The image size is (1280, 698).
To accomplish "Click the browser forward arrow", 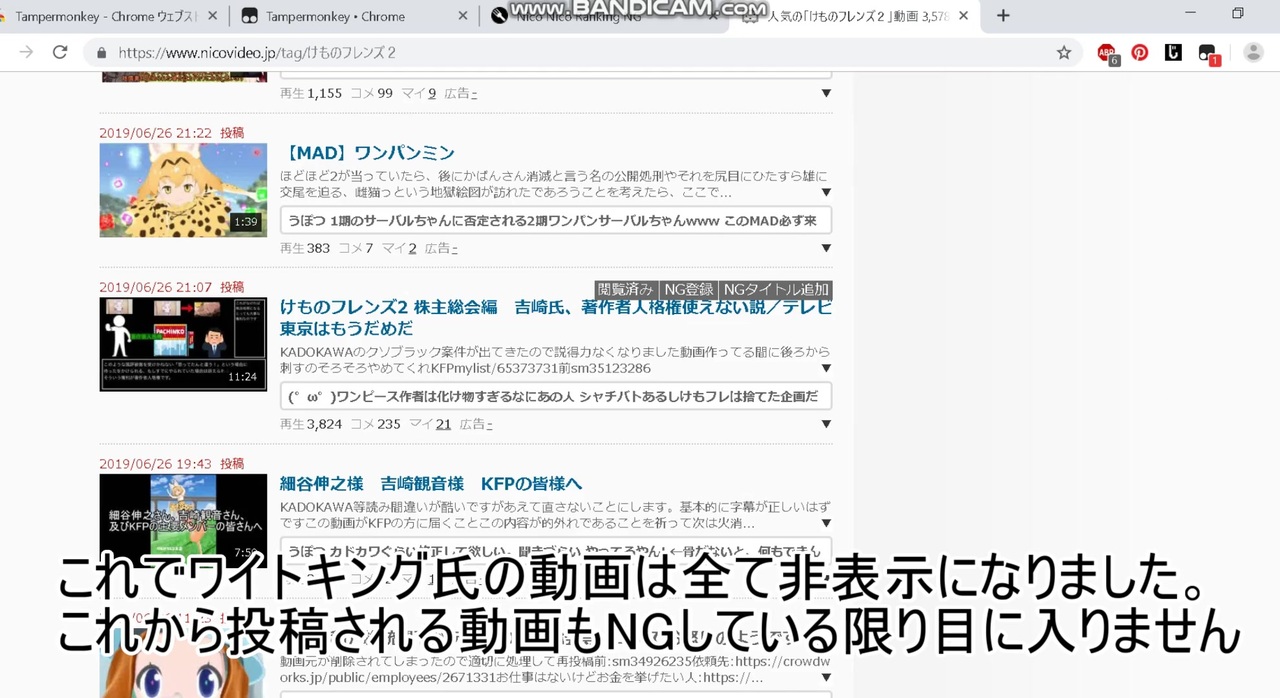I will tap(26, 52).
